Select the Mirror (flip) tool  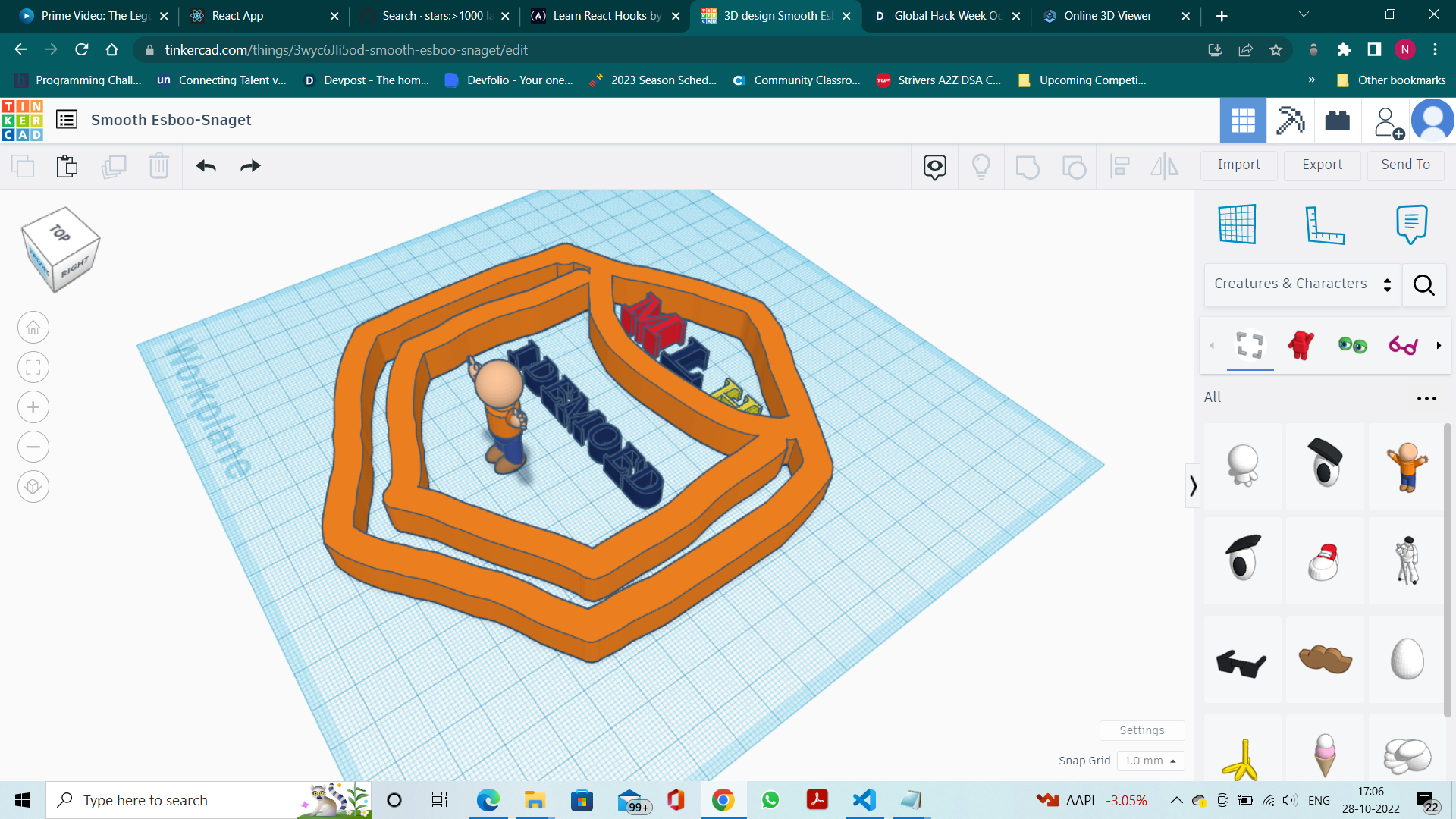point(1164,166)
